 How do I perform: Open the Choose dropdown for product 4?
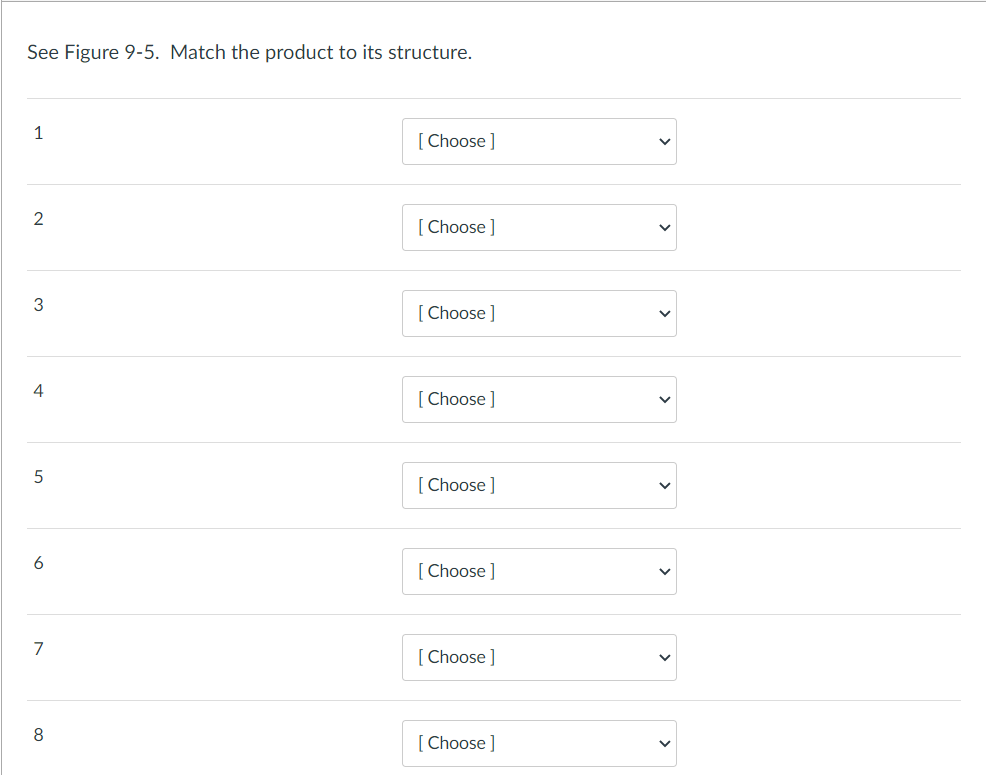[539, 400]
